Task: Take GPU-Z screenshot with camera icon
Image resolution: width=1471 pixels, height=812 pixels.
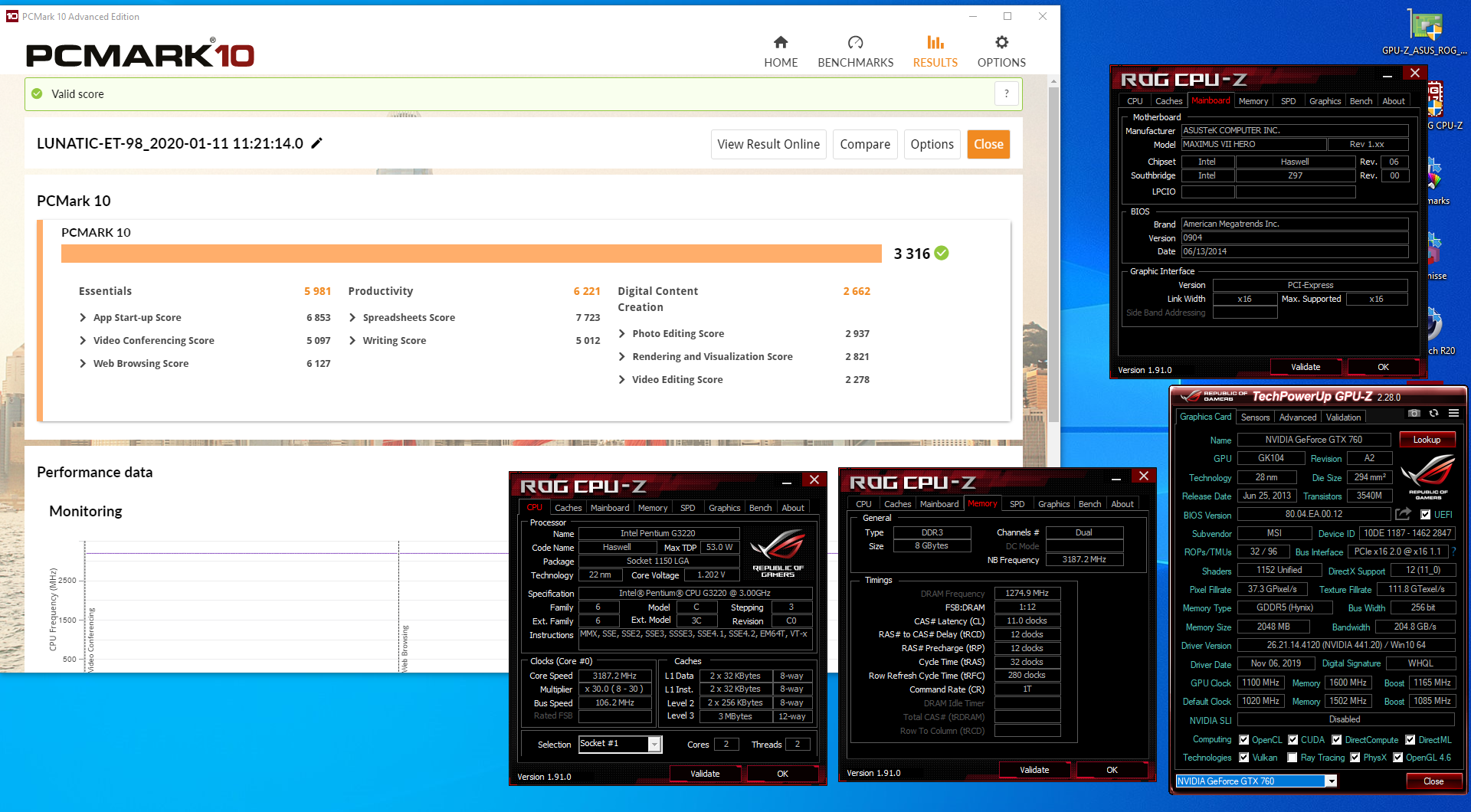Action: point(1414,413)
